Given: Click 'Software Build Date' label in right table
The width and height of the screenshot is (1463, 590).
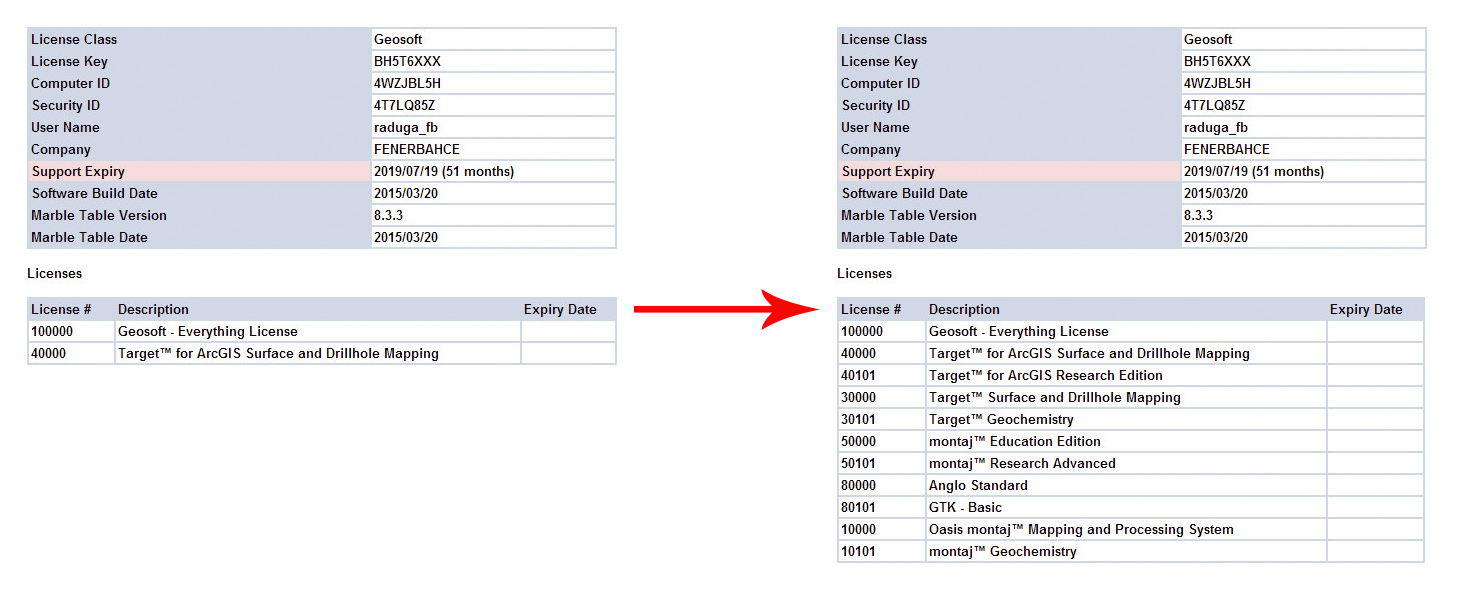Looking at the screenshot, I should pos(905,194).
